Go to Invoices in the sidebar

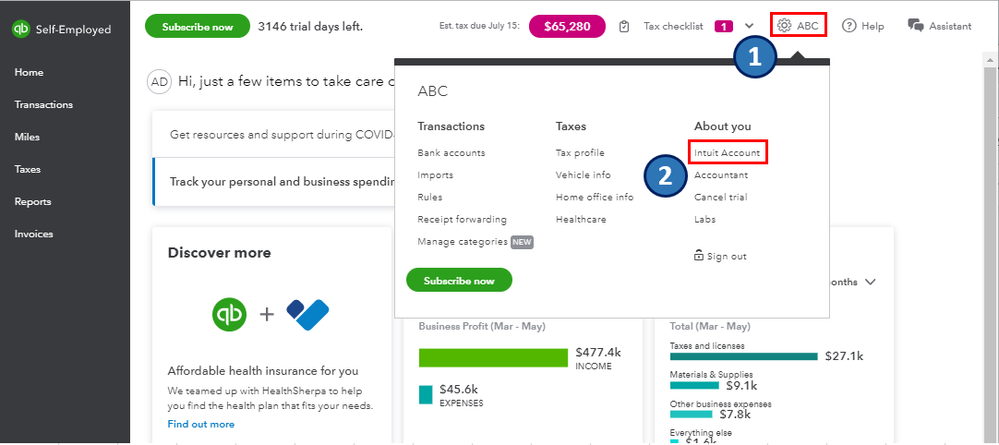coord(34,234)
